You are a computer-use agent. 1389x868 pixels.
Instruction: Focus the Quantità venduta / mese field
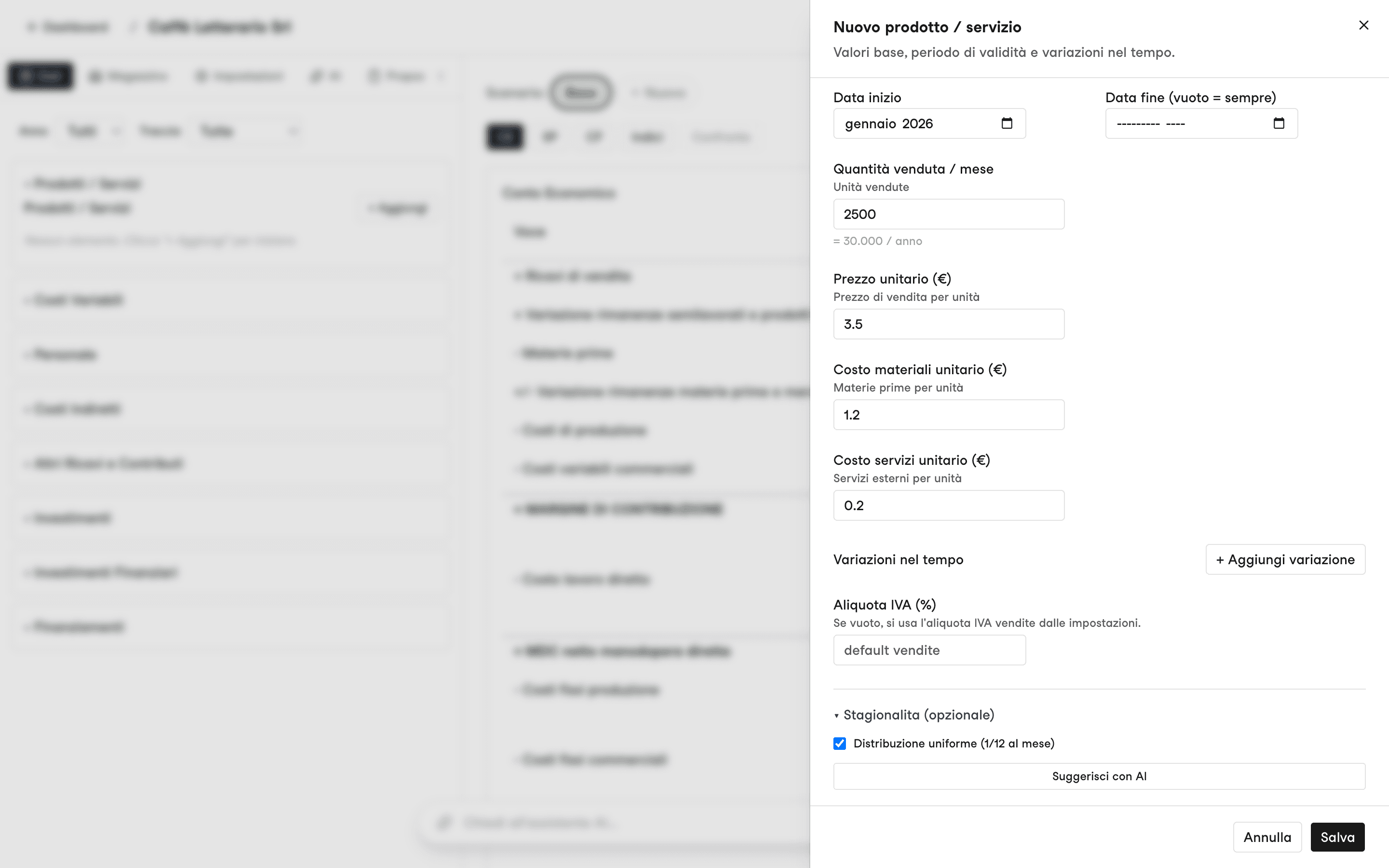[x=949, y=214]
